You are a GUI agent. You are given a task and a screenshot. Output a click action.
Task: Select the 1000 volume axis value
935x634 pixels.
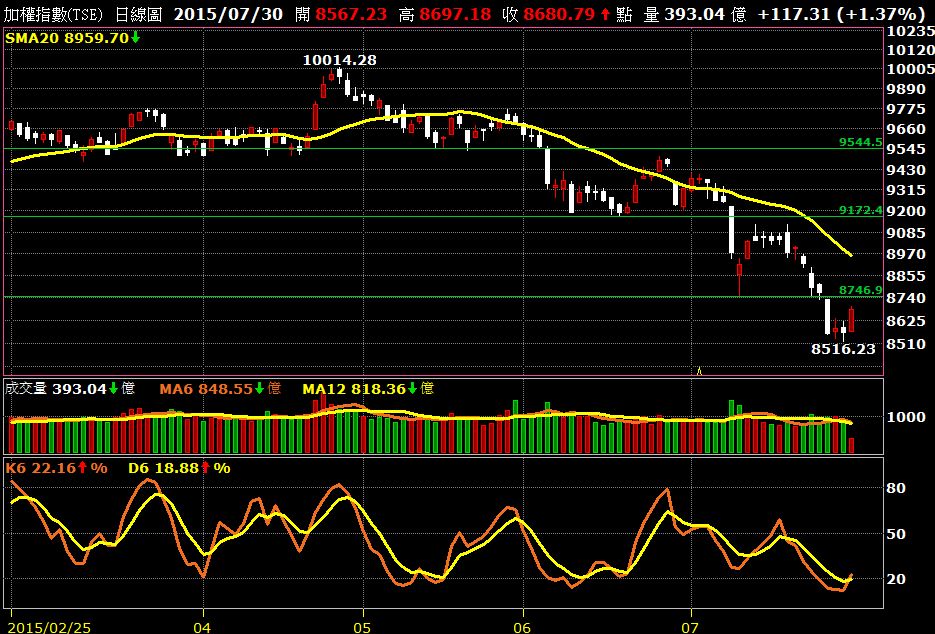coord(906,417)
